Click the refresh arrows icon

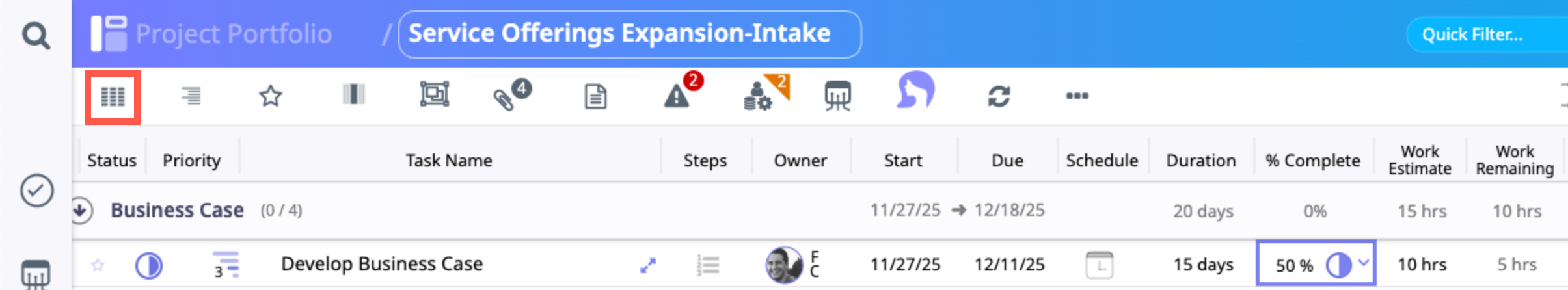pos(999,96)
